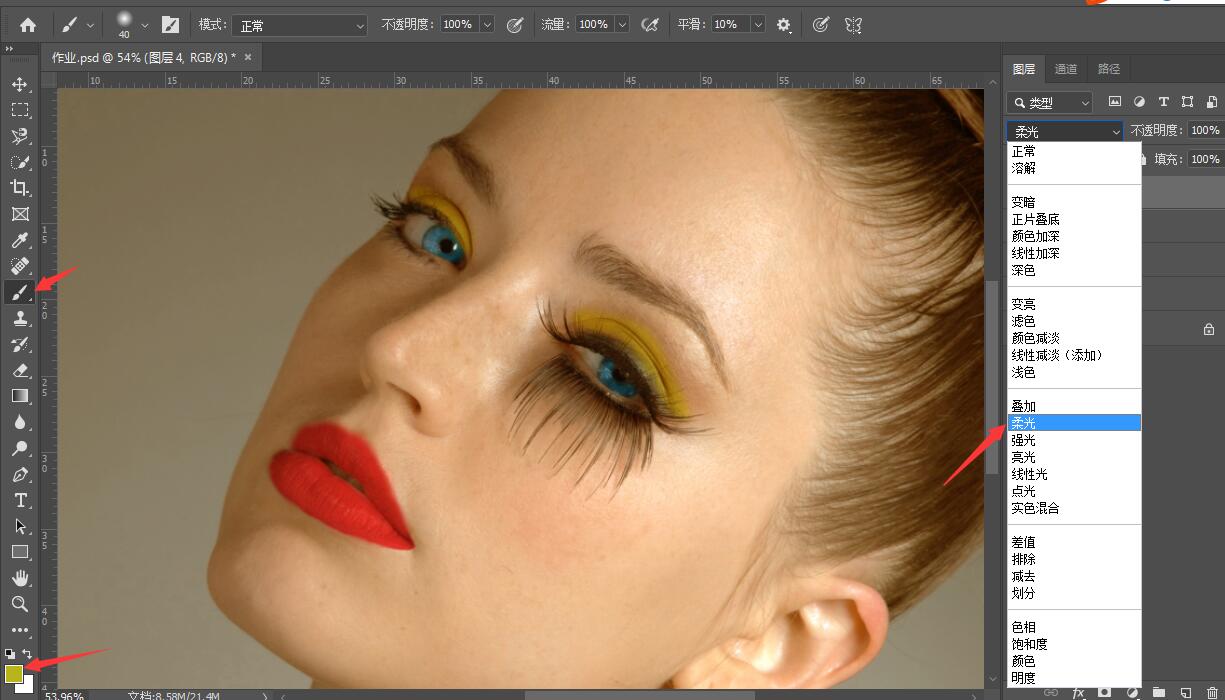Activate the Clone Stamp tool
The height and width of the screenshot is (700, 1225).
(x=20, y=318)
